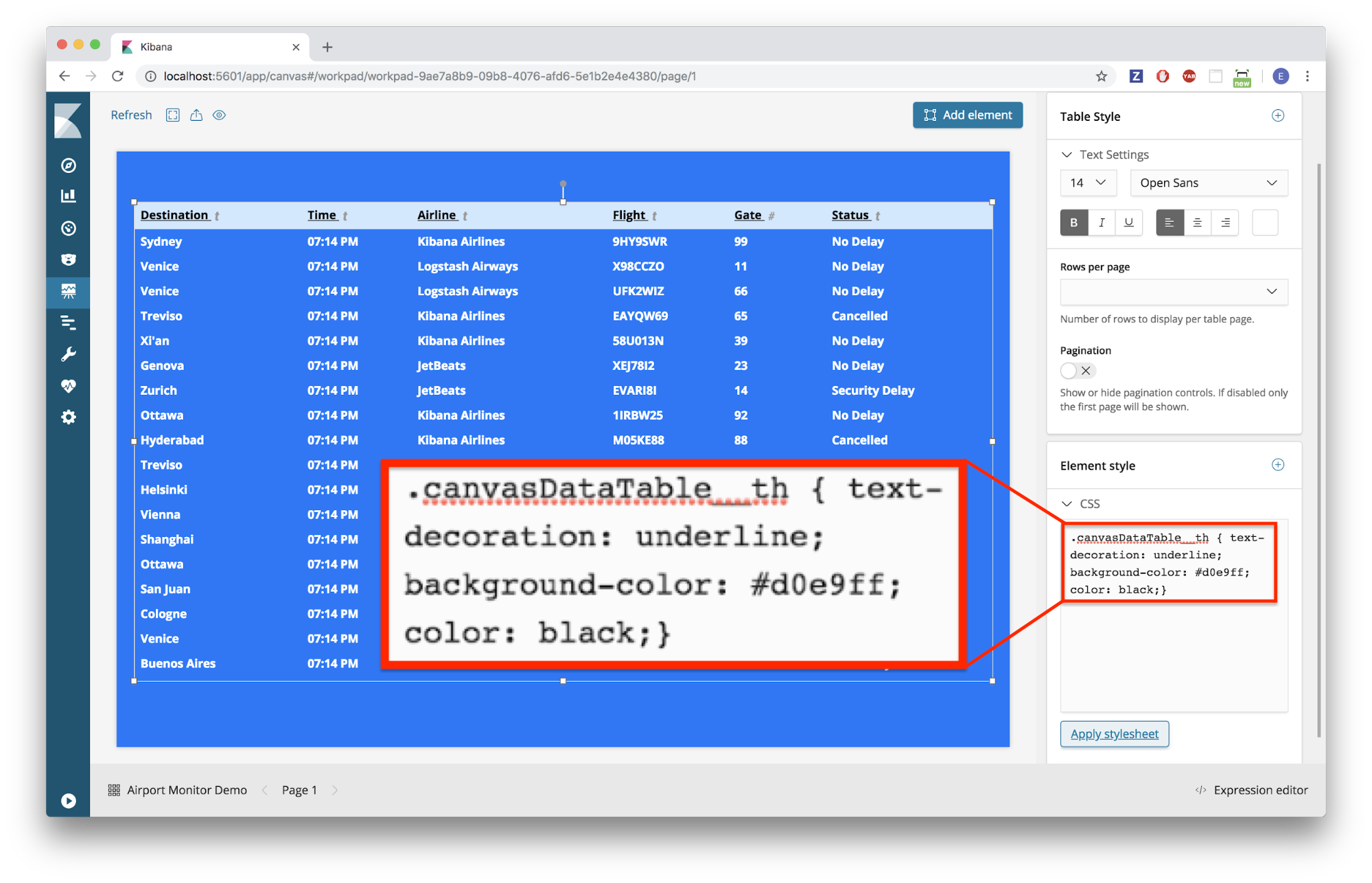Reload the browser page

[117, 76]
